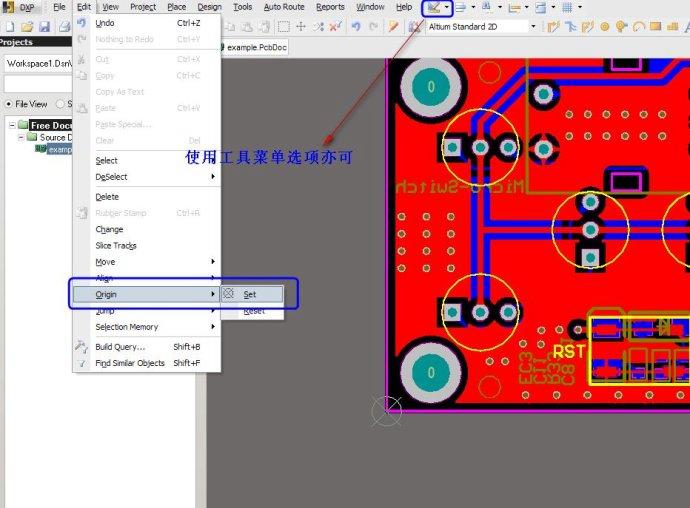Open the utility tools dropdown arrow
Screen dimensions: 690x508
[447, 7]
